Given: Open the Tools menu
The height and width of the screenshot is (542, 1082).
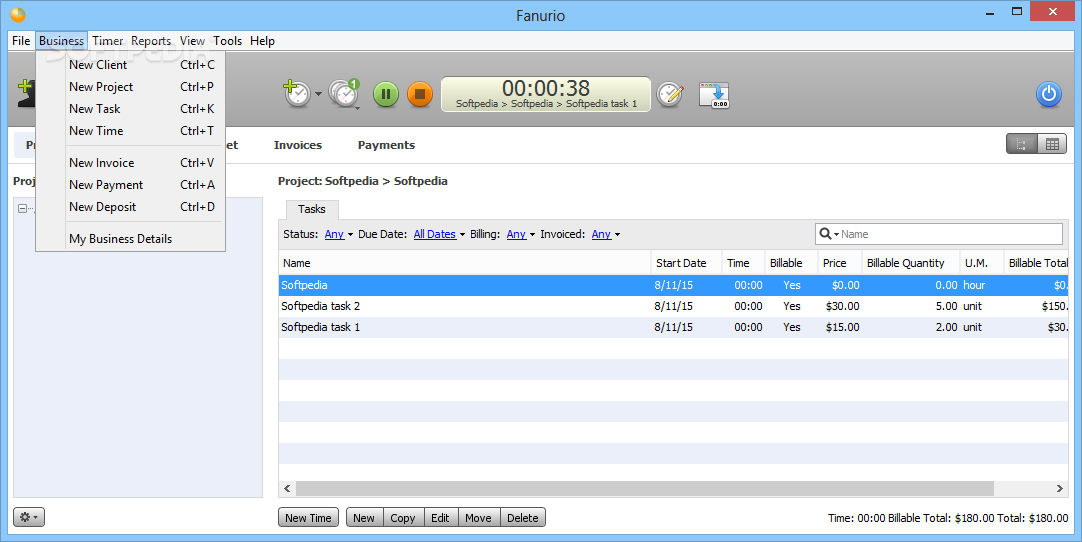Looking at the screenshot, I should [x=227, y=41].
